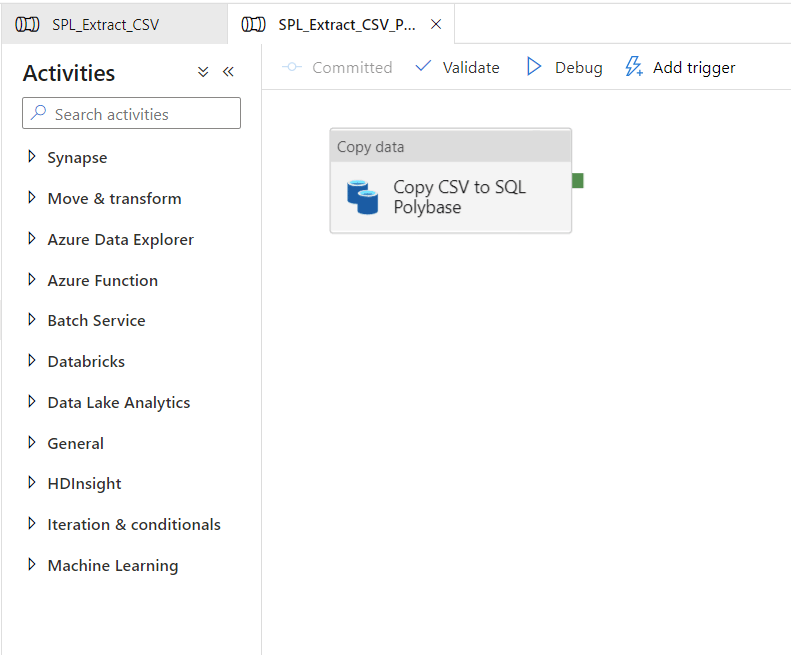Expand the Databricks group
The image size is (791, 655).
(32, 360)
